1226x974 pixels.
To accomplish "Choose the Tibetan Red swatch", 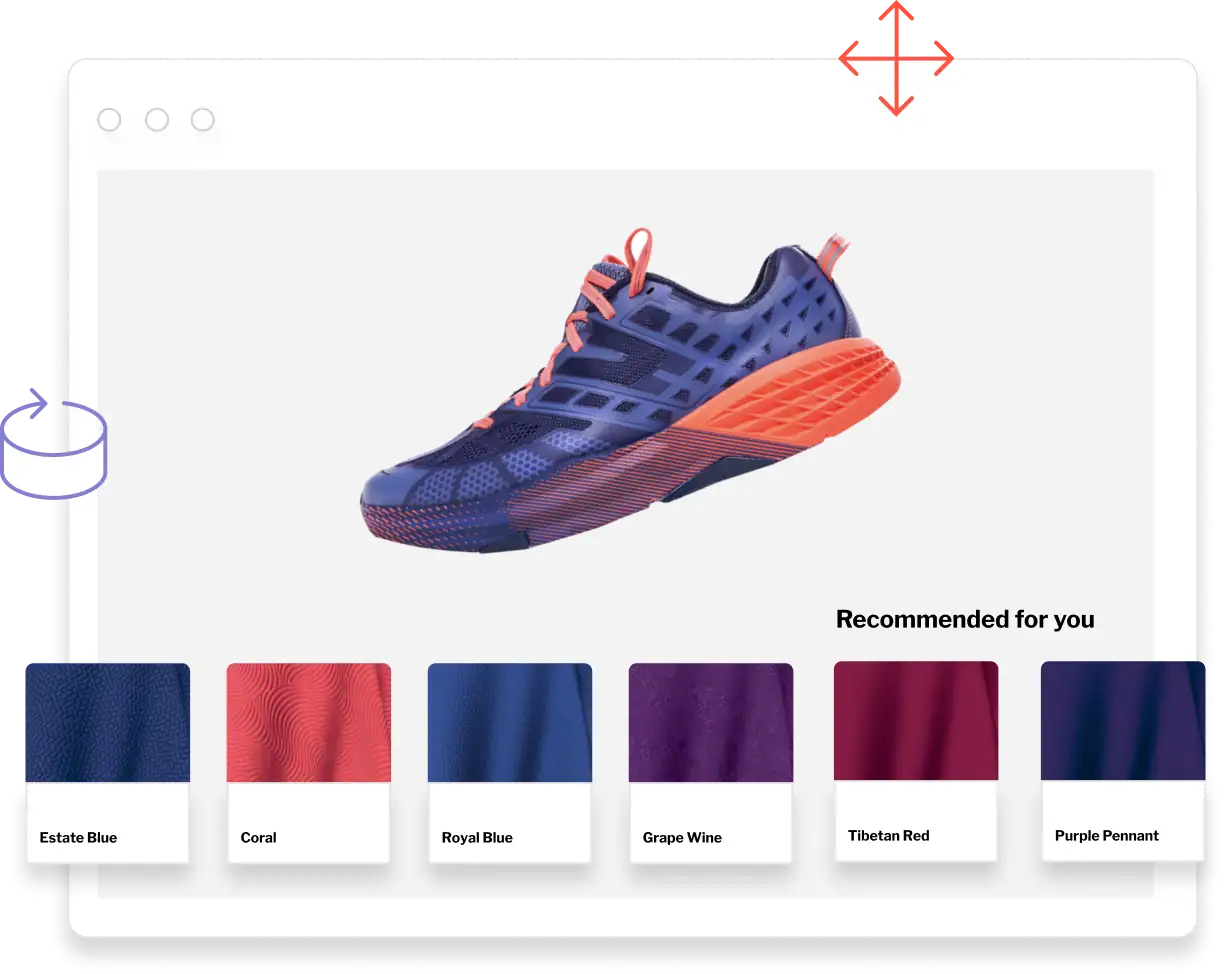I will pos(916,760).
